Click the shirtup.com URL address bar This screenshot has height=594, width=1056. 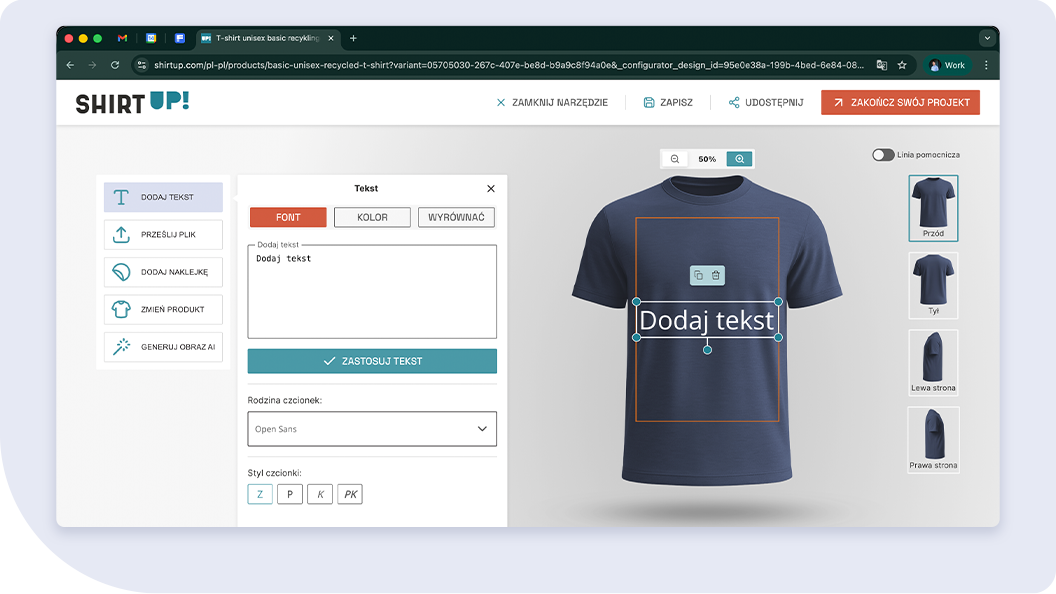pyautogui.click(x=508, y=65)
